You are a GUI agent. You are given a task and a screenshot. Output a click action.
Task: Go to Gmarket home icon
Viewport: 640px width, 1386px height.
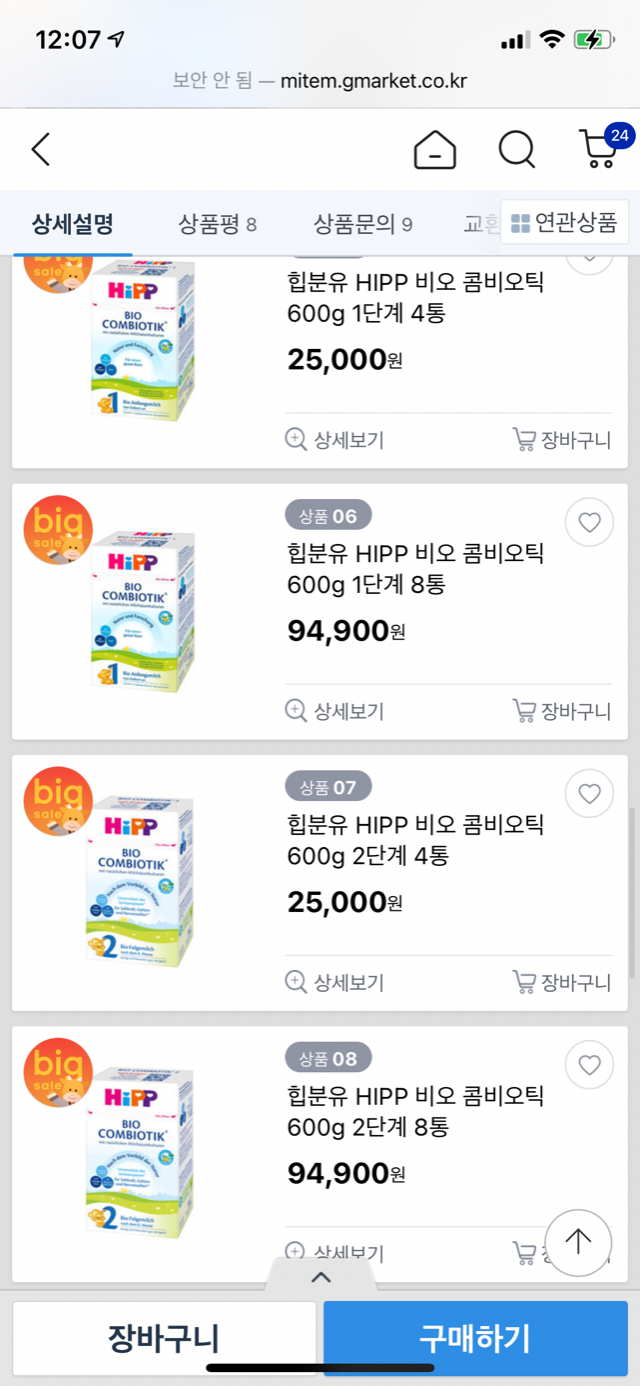tap(435, 150)
